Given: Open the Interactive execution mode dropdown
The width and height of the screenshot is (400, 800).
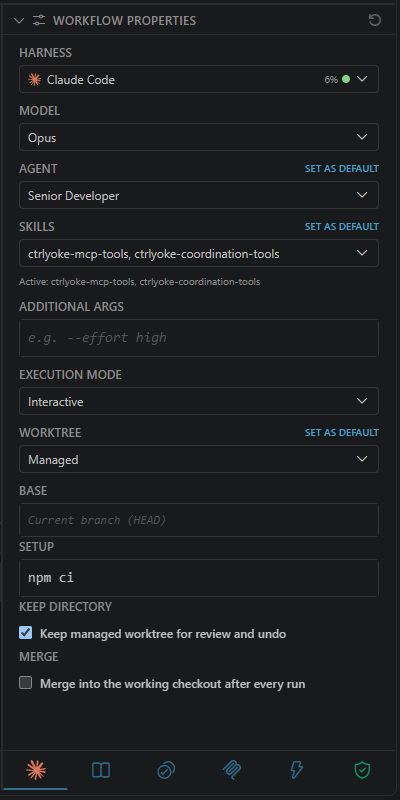Looking at the screenshot, I should click(x=199, y=401).
